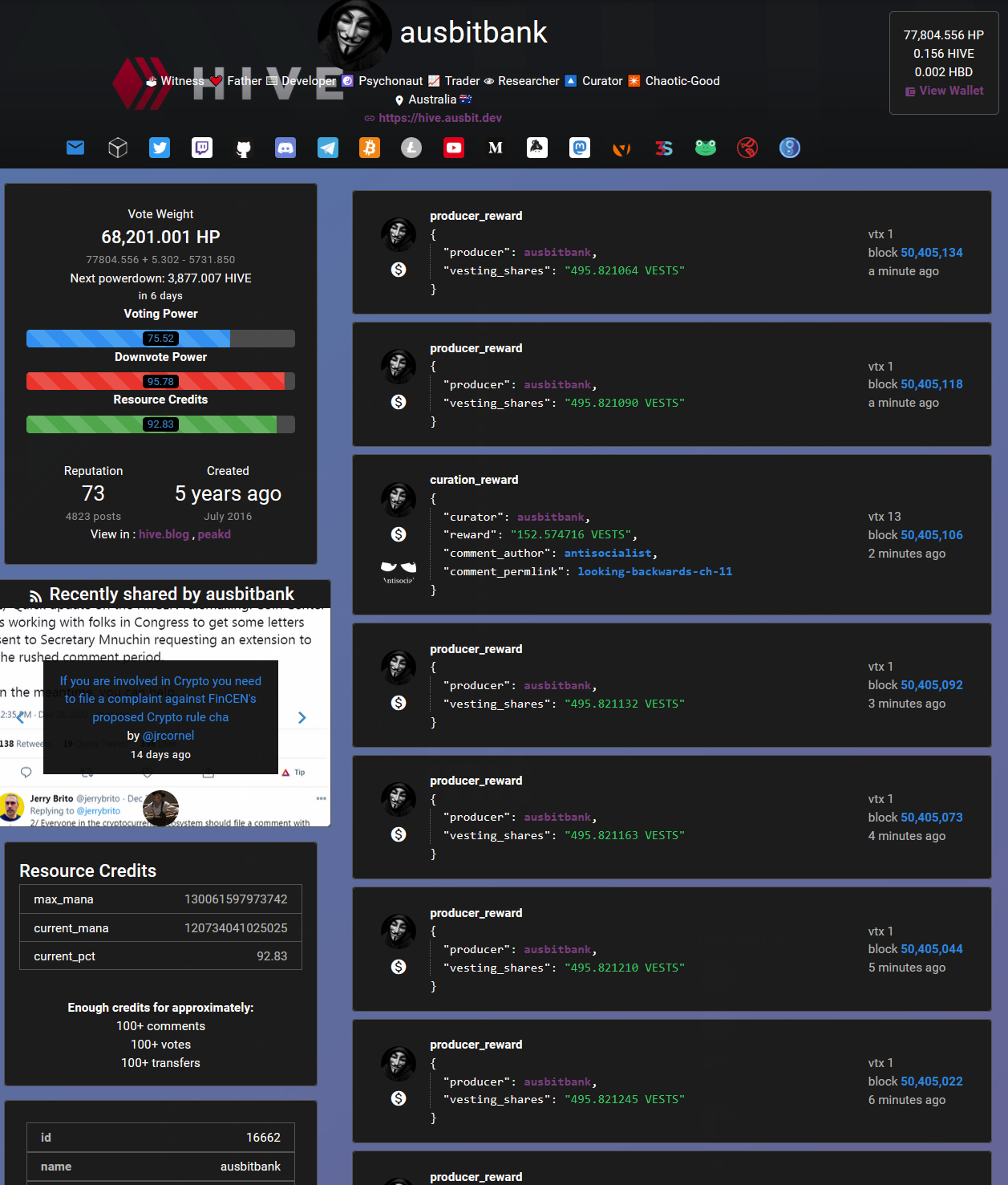Click the orange Bitcoin icon
This screenshot has width=1008, height=1185.
pos(370,148)
